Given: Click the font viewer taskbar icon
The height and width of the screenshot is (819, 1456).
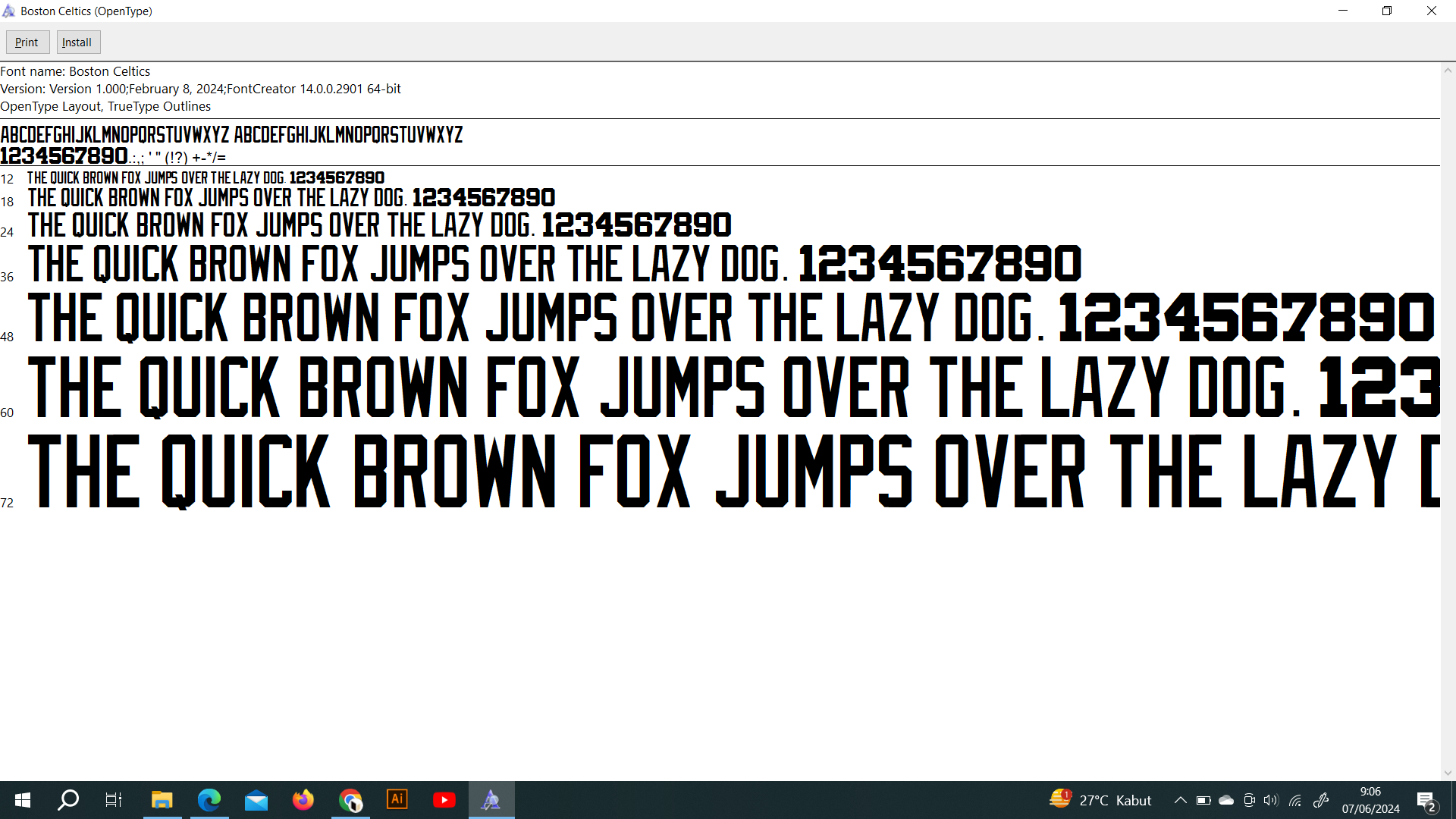Looking at the screenshot, I should click(491, 800).
